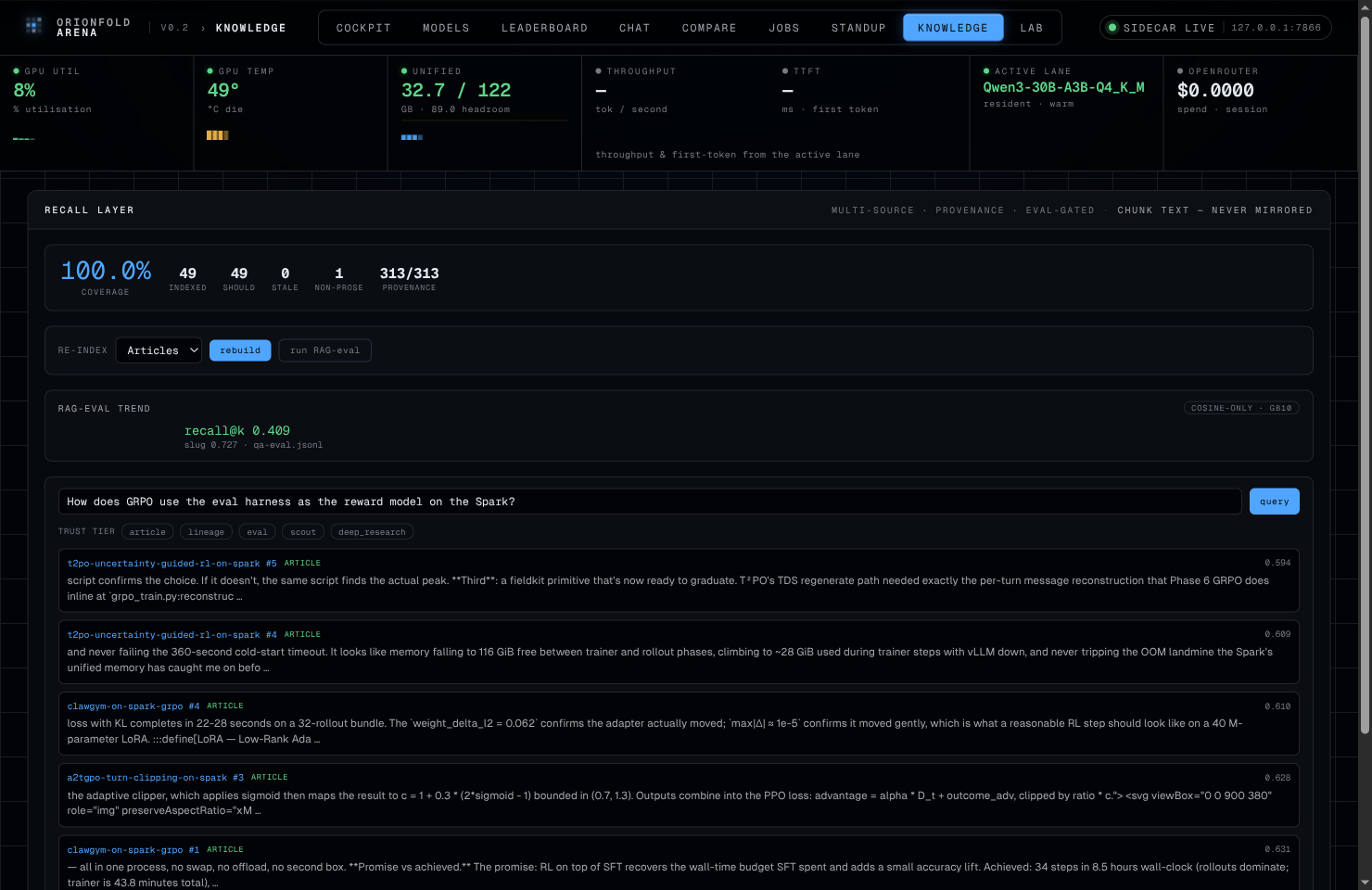Click the 49° GPU temp value
Screen dimensions: 1372x890
click(222, 90)
